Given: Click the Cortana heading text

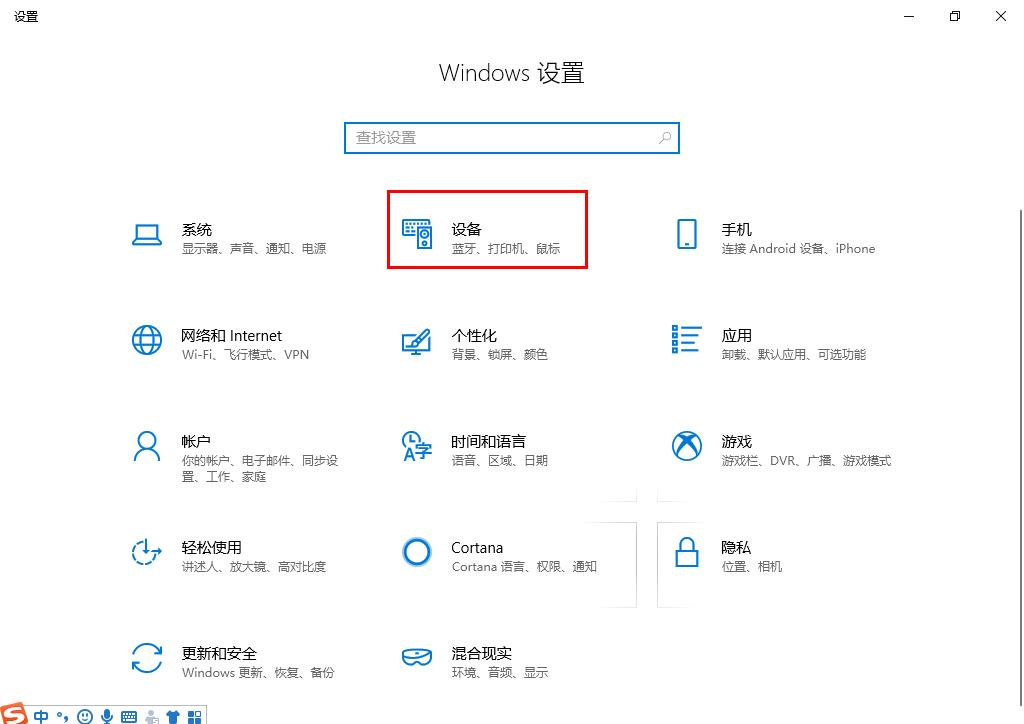Looking at the screenshot, I should click(x=477, y=547).
